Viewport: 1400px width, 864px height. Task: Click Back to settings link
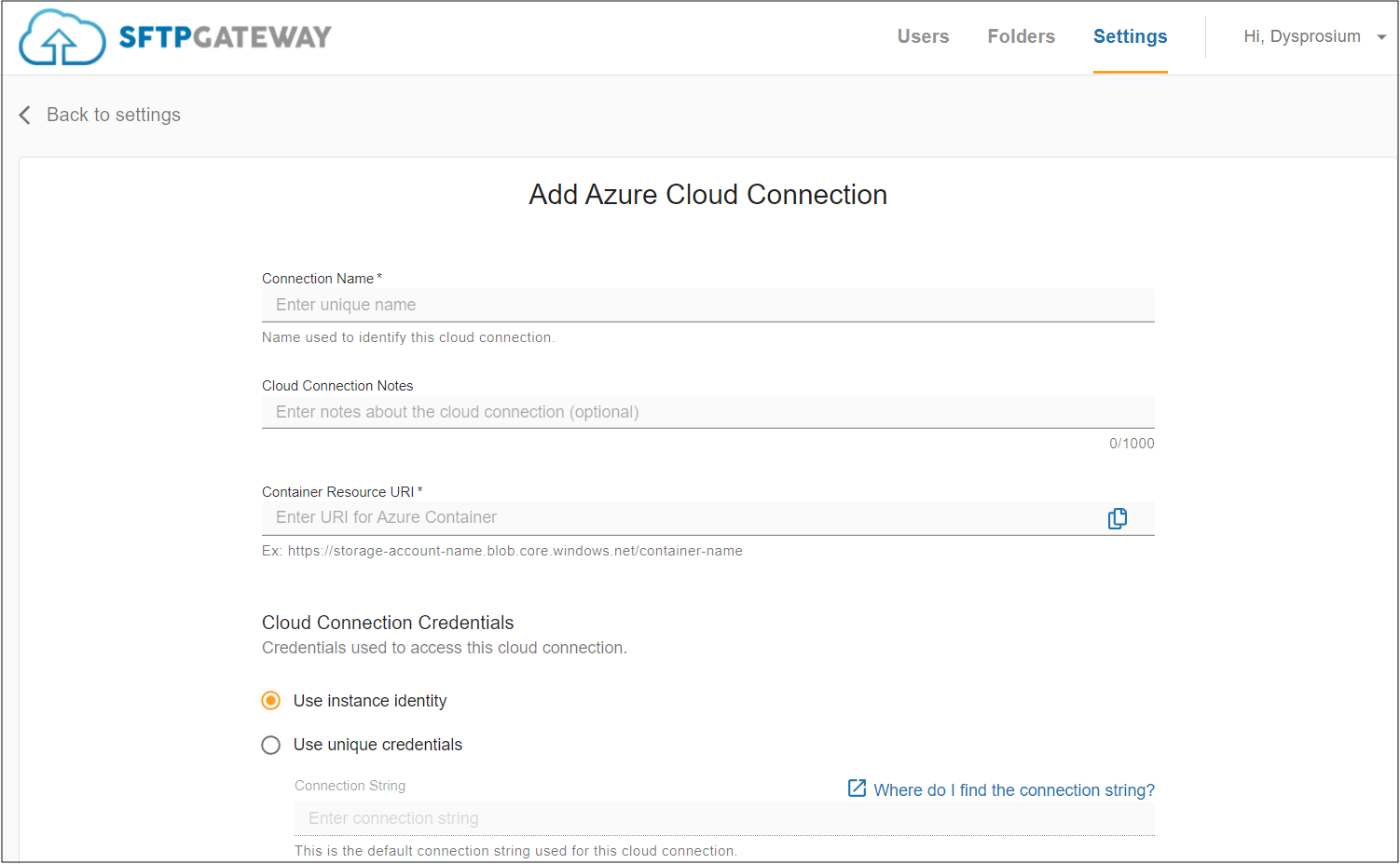114,115
